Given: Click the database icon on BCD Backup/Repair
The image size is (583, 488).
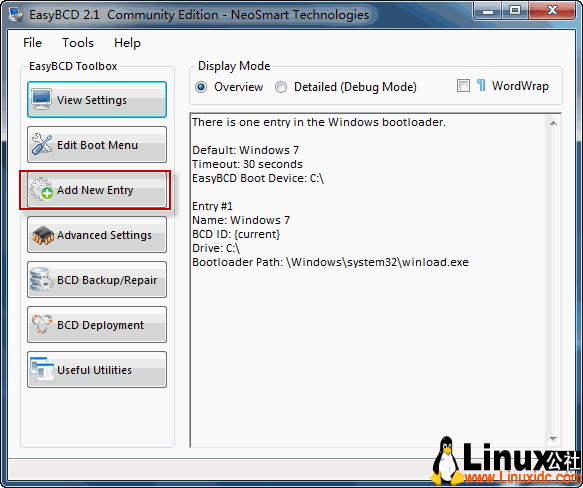Looking at the screenshot, I should pyautogui.click(x=41, y=279).
